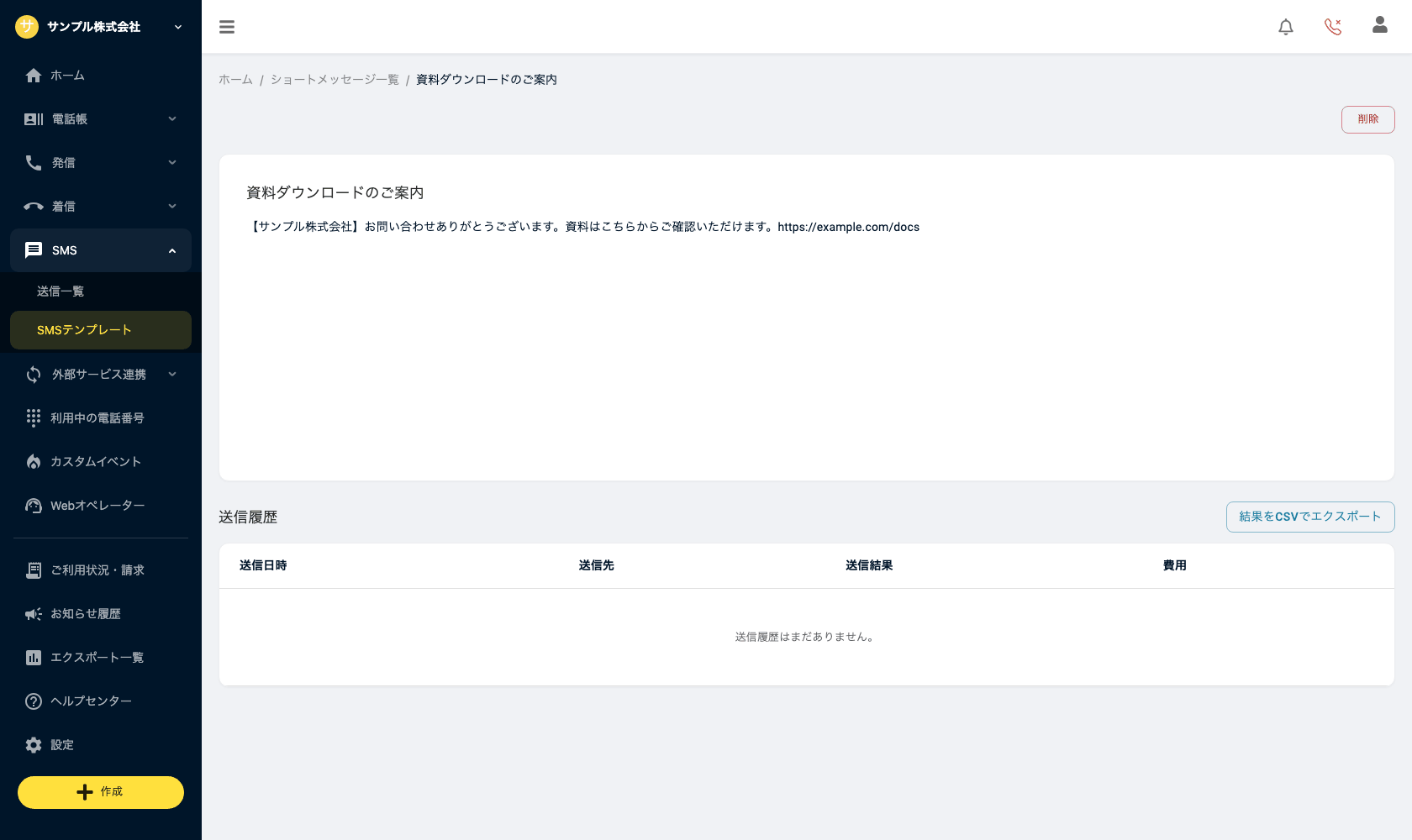Click the 削除 delete button
1412x840 pixels.
[x=1367, y=119]
